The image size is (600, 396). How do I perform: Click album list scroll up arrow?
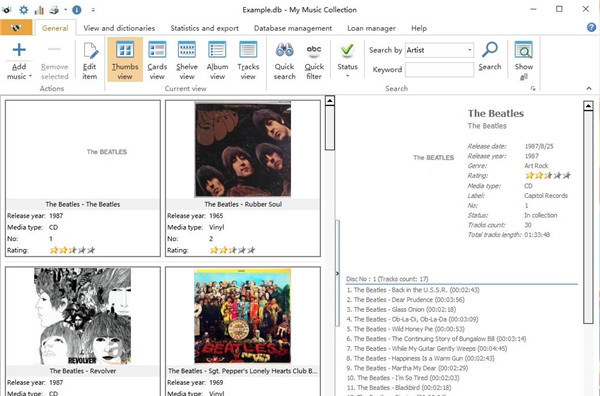pos(329,101)
